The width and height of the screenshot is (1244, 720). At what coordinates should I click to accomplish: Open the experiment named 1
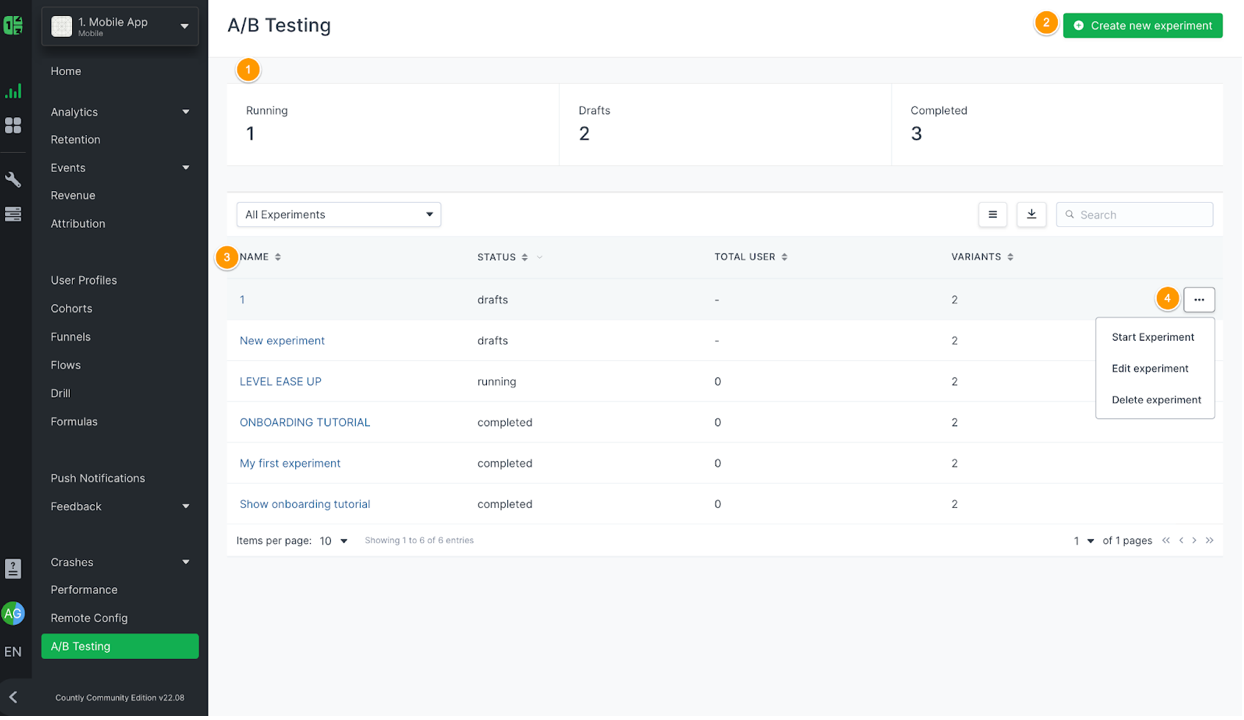point(242,300)
